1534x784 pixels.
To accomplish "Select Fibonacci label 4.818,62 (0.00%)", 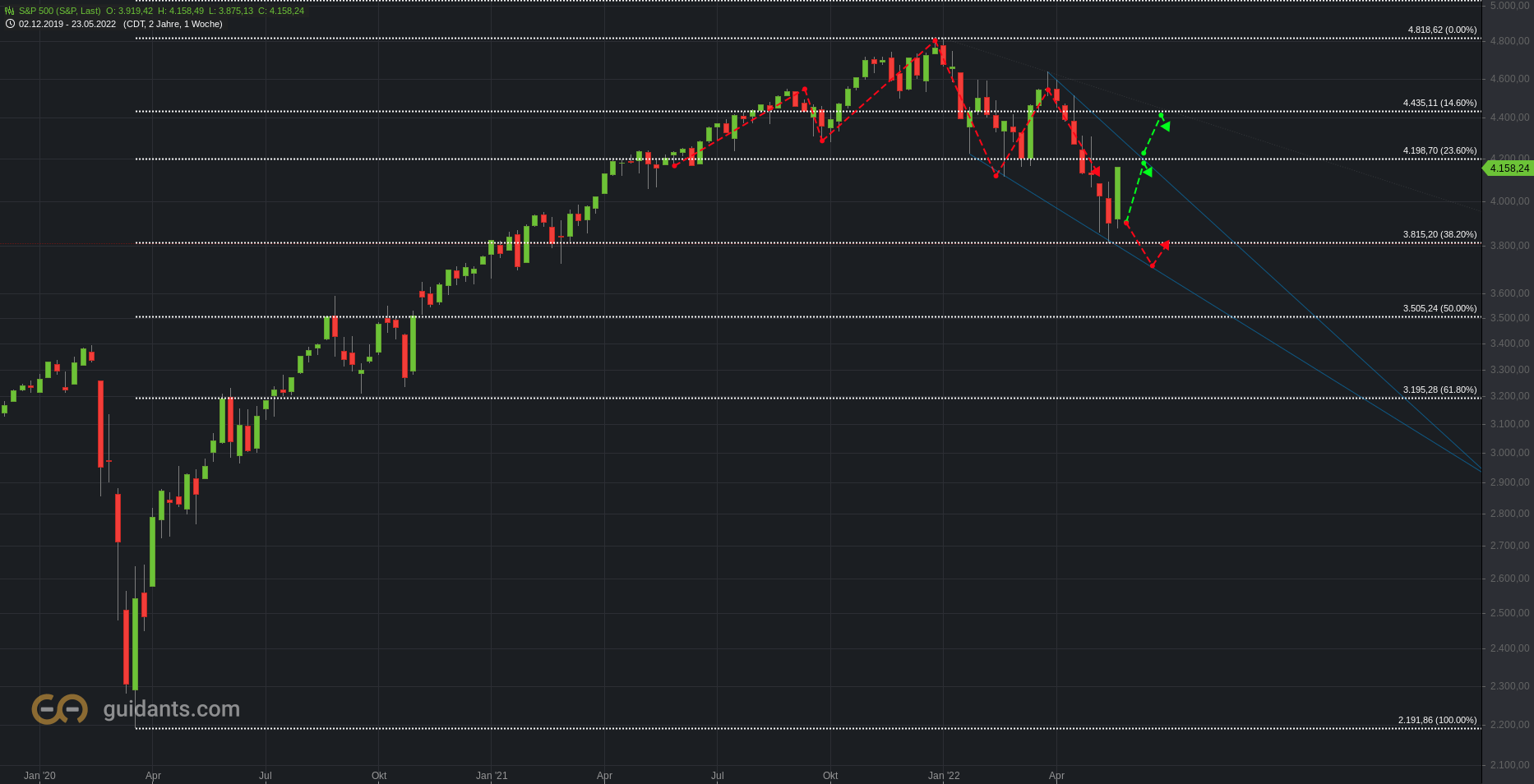I will [x=1442, y=30].
